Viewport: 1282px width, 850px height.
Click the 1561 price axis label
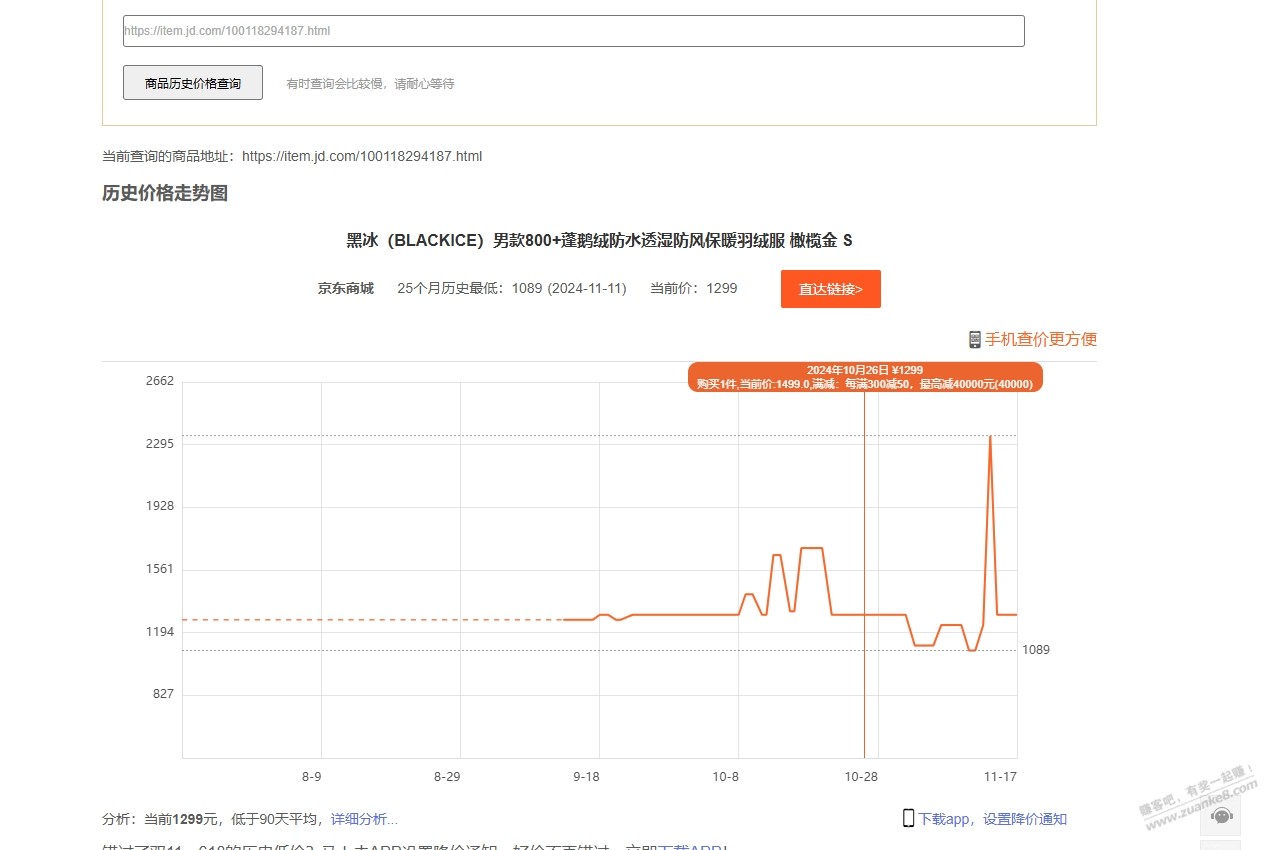160,569
